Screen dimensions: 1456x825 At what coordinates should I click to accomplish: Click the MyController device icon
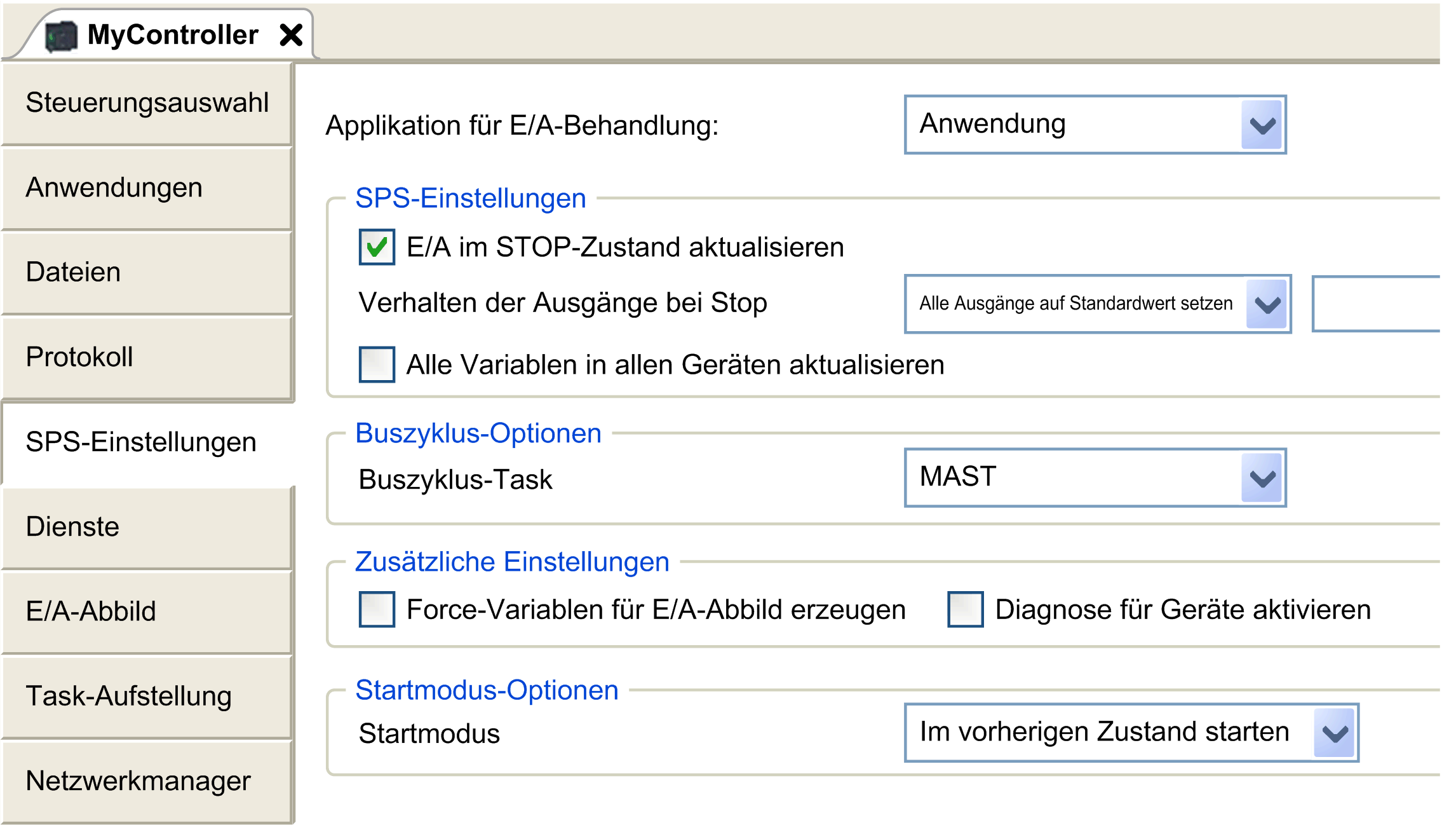(61, 36)
